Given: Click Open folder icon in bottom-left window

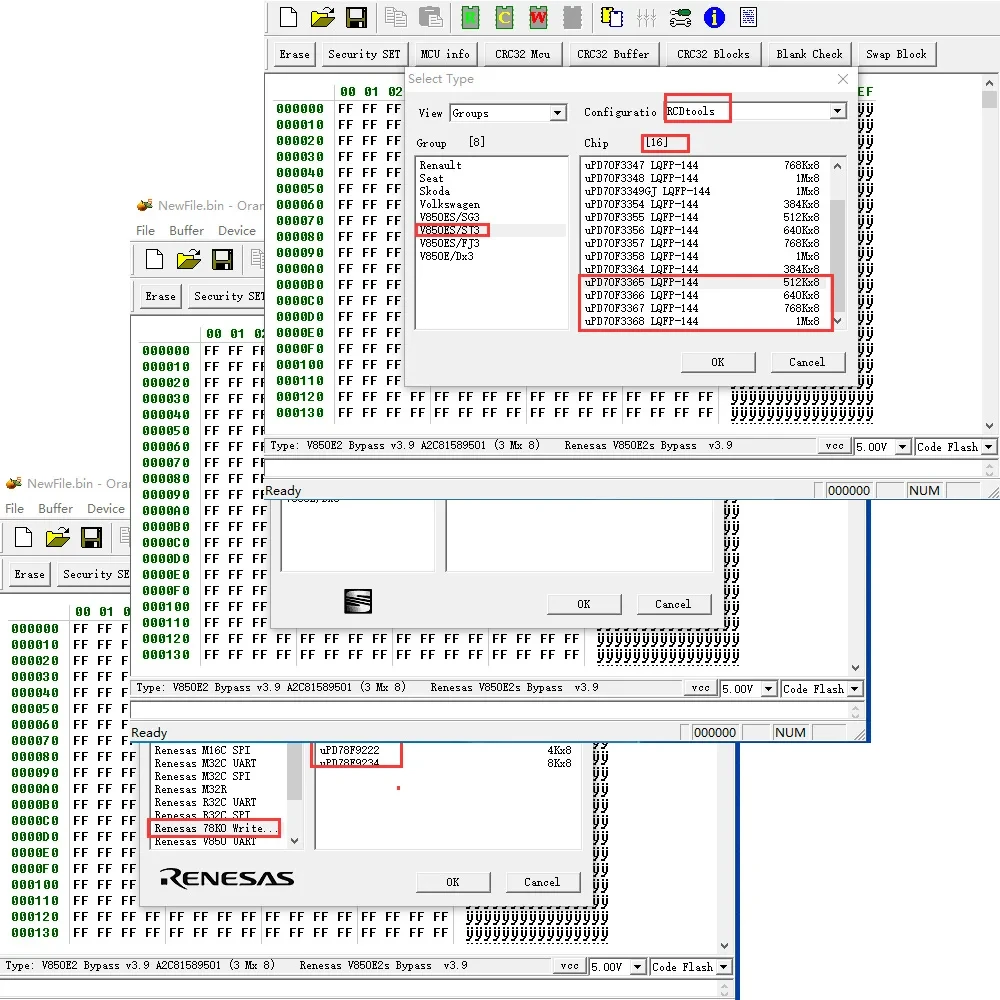Looking at the screenshot, I should [x=58, y=538].
